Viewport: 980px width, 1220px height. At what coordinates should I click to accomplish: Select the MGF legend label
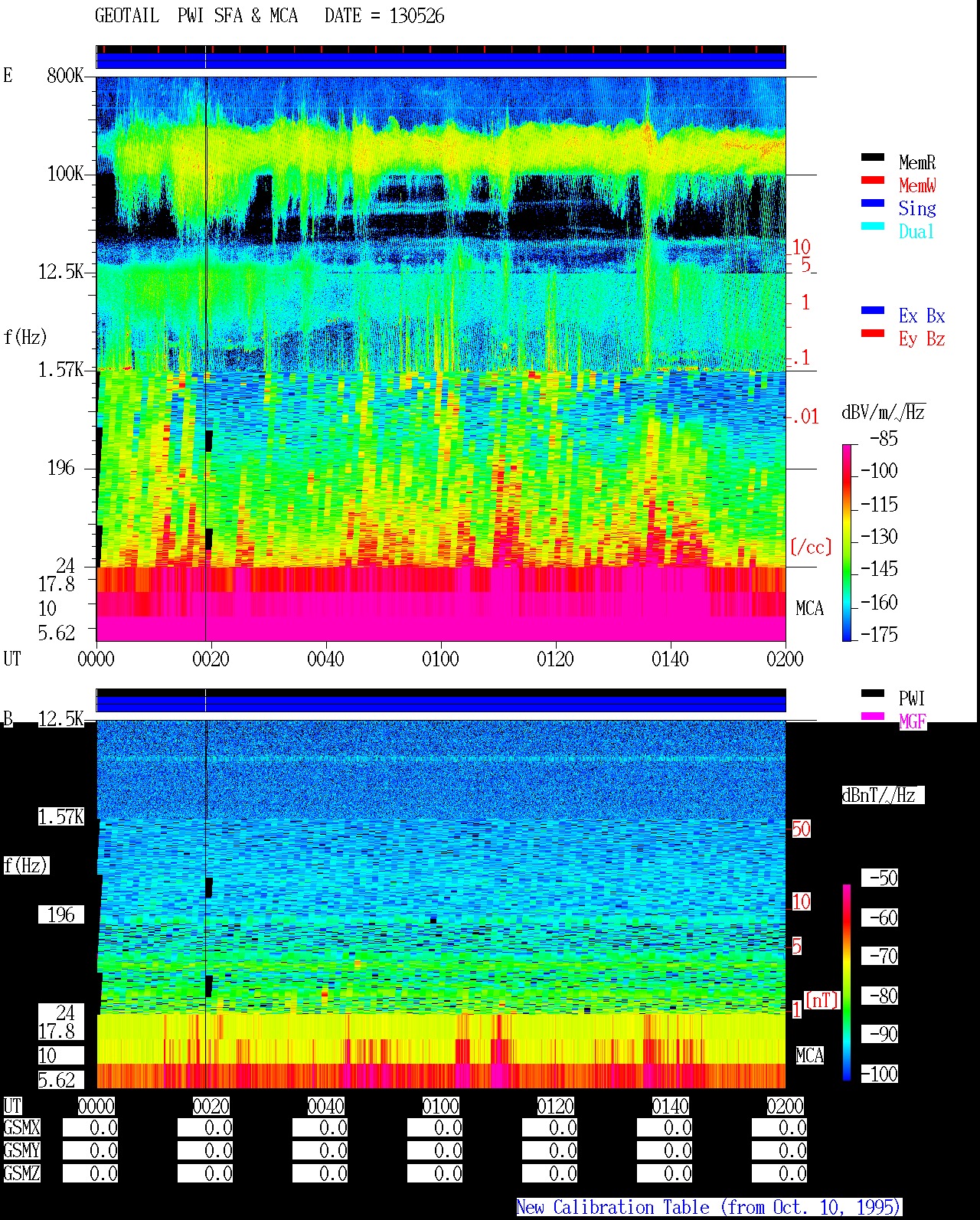pyautogui.click(x=913, y=721)
